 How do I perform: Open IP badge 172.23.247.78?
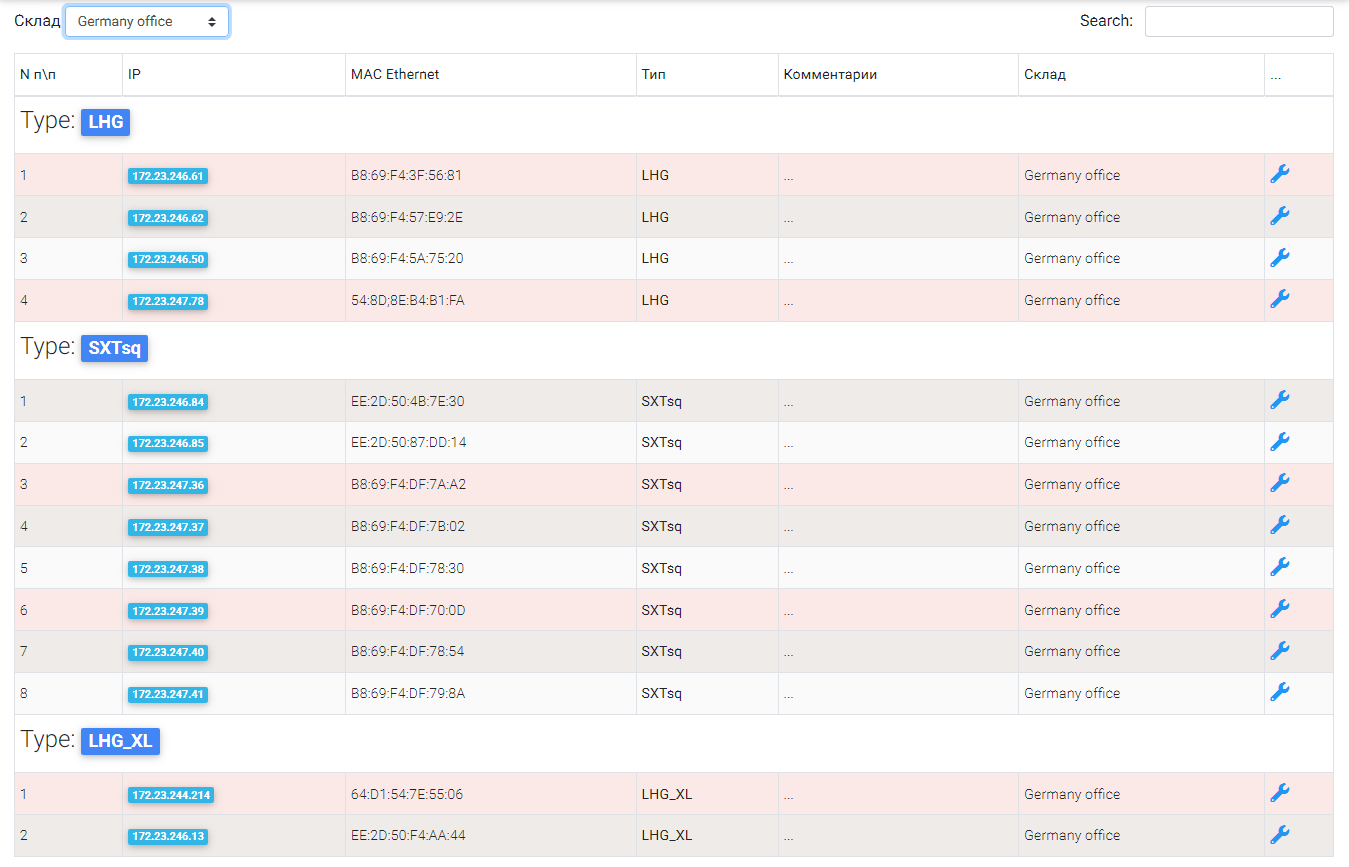[x=168, y=301]
